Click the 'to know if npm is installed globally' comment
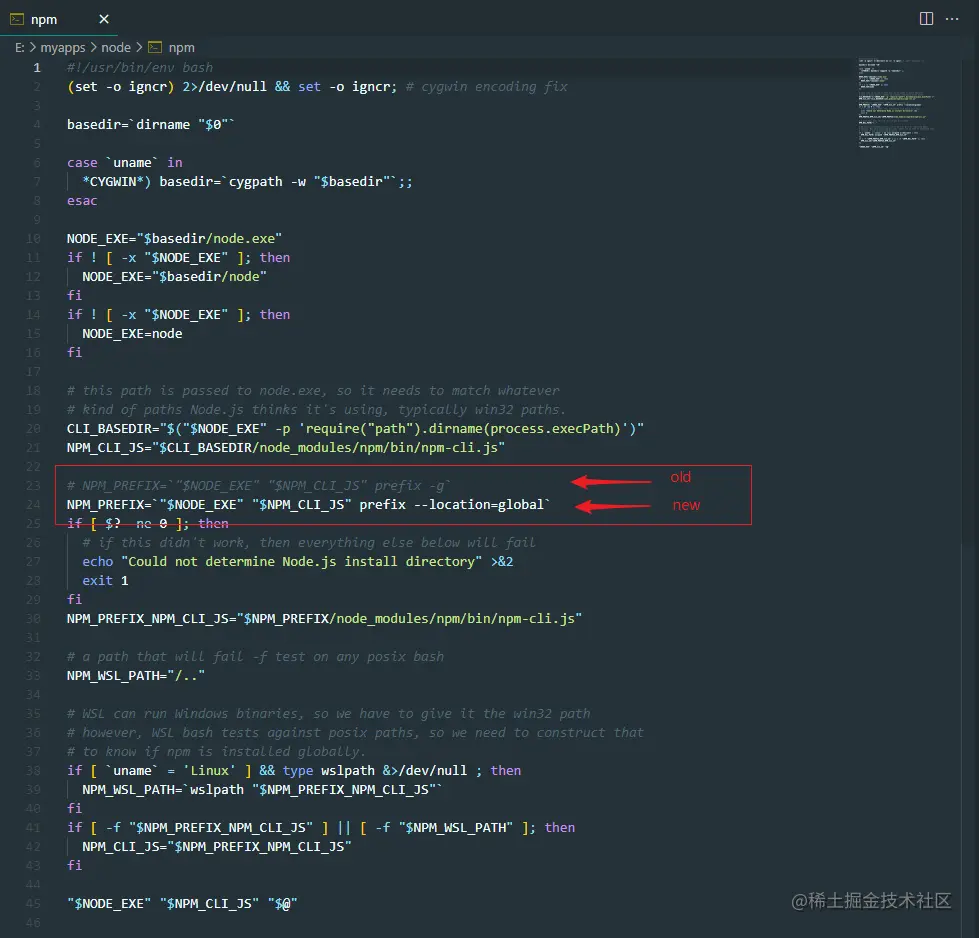979x938 pixels. click(x=217, y=752)
